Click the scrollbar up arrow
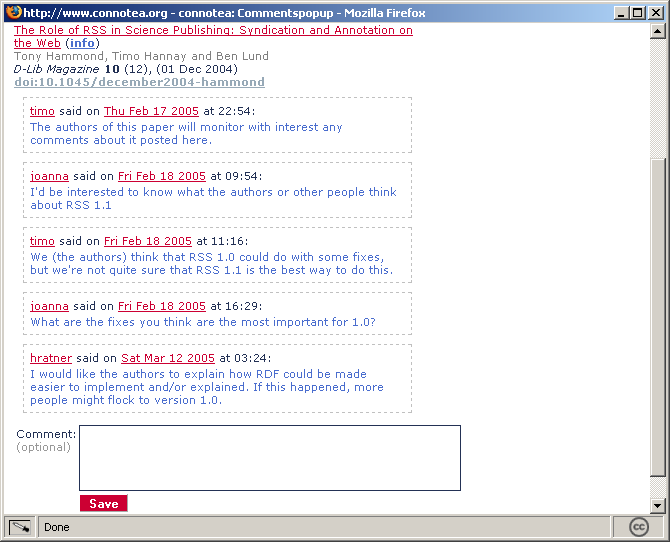This screenshot has width=670, height=542. [657, 31]
